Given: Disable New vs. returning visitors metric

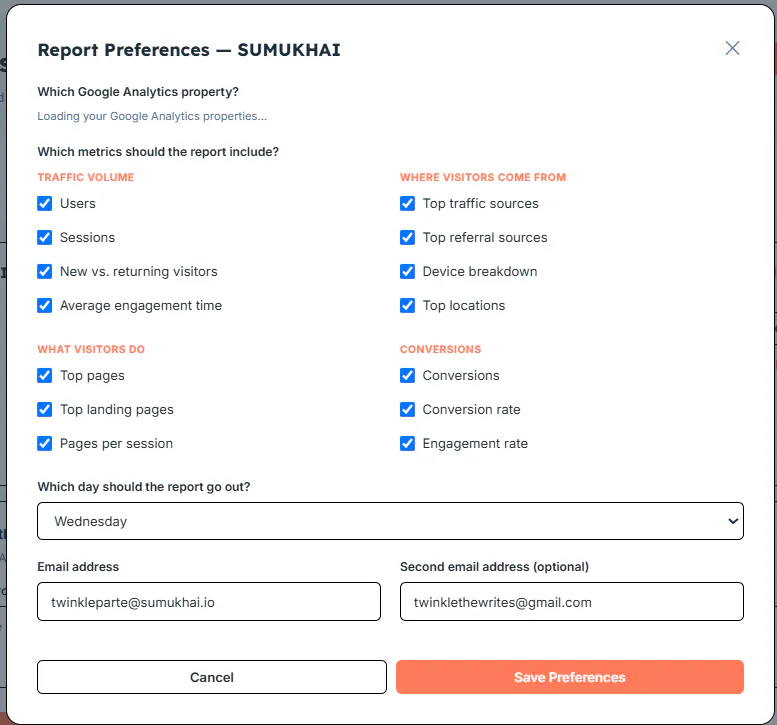Looking at the screenshot, I should coord(45,272).
